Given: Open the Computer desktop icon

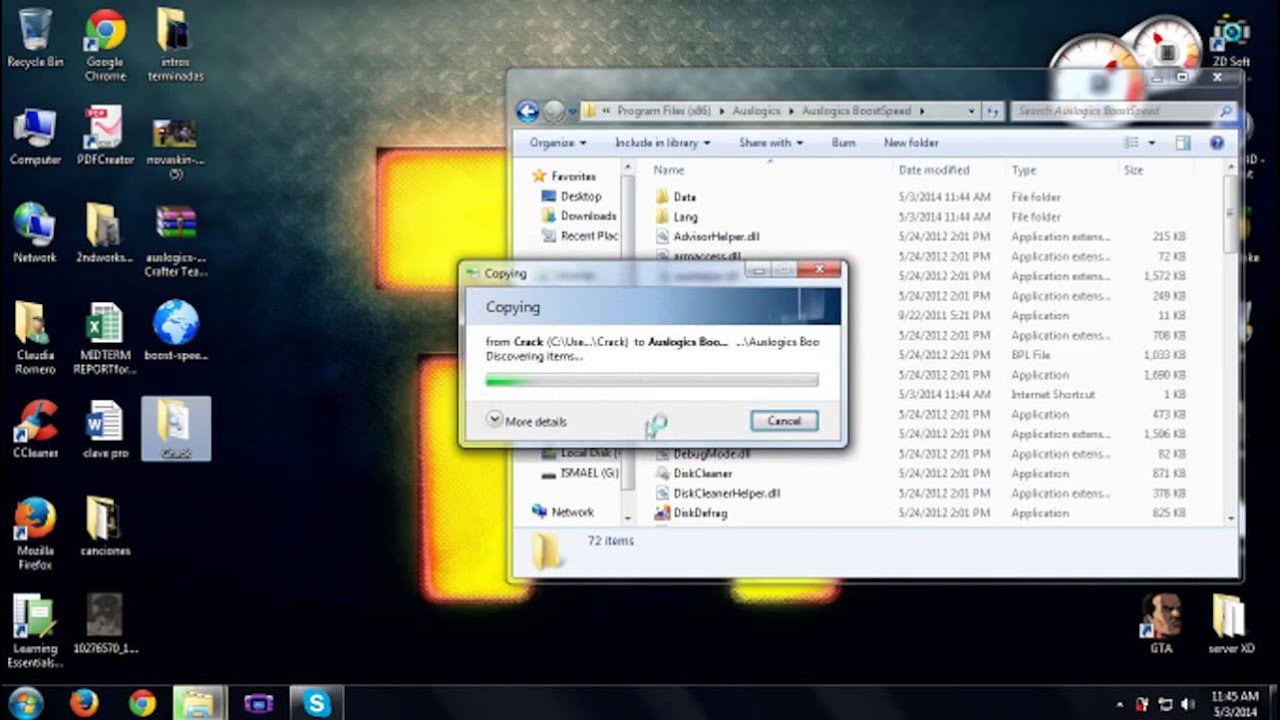Looking at the screenshot, I should (35, 136).
